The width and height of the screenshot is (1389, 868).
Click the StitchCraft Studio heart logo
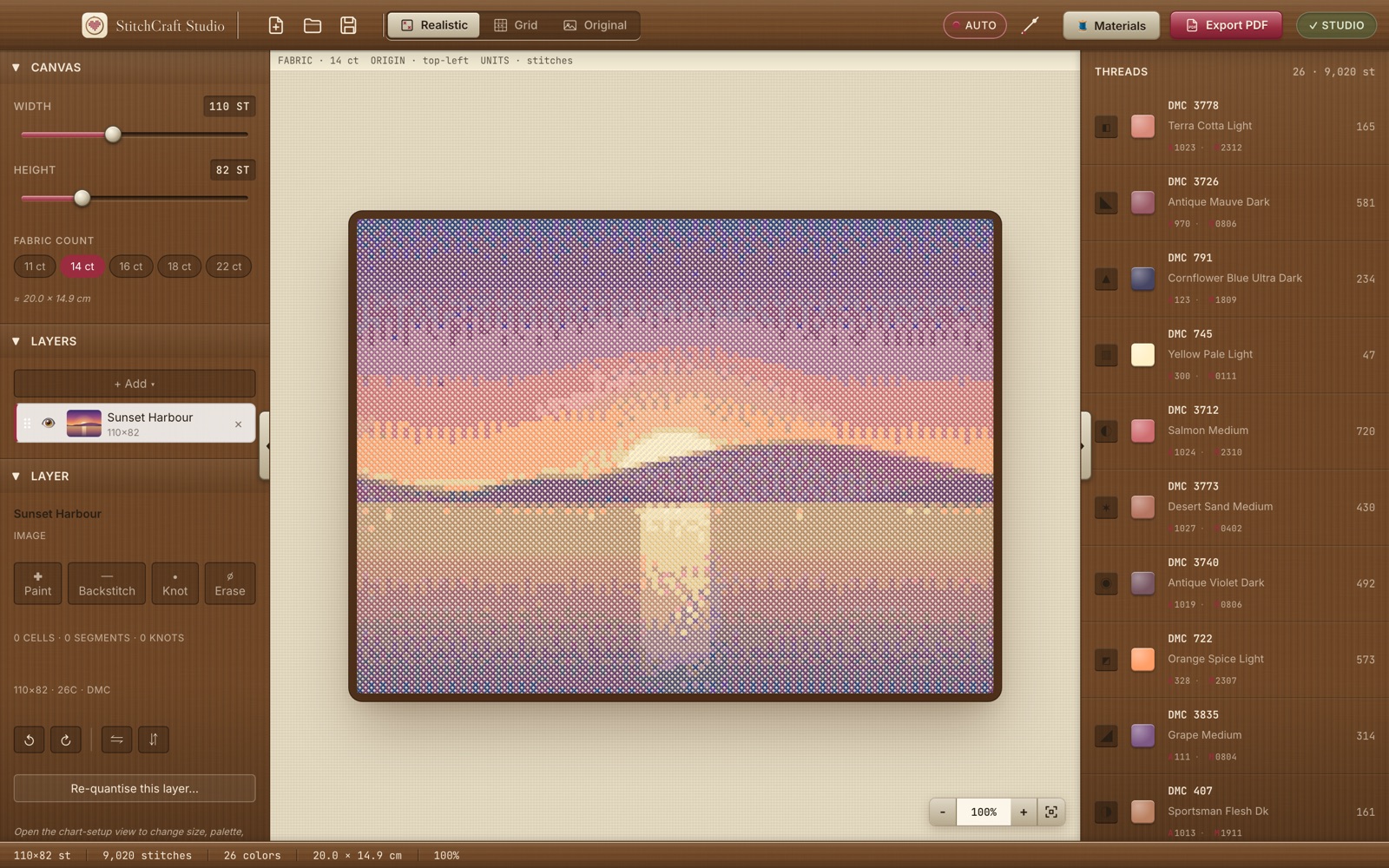tap(95, 25)
